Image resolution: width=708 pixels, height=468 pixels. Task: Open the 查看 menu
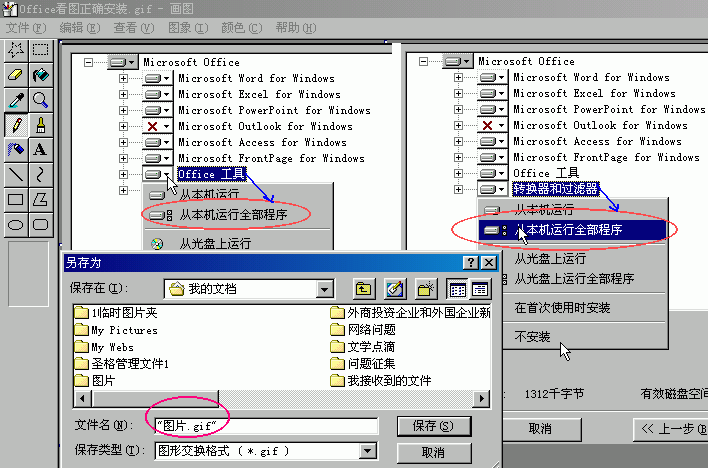click(134, 28)
